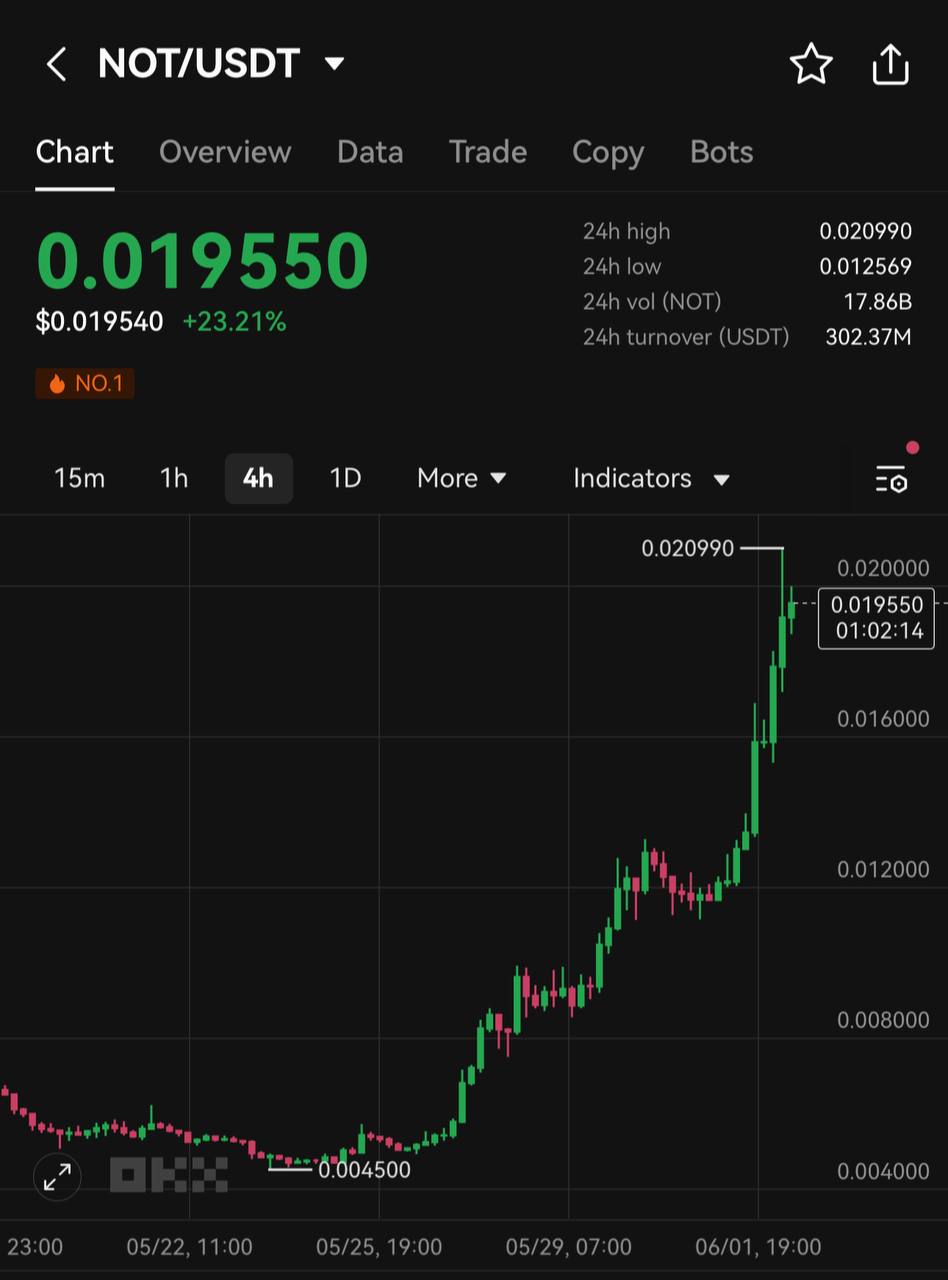The image size is (948, 1280).
Task: Tap the back arrow icon
Action: tap(56, 66)
